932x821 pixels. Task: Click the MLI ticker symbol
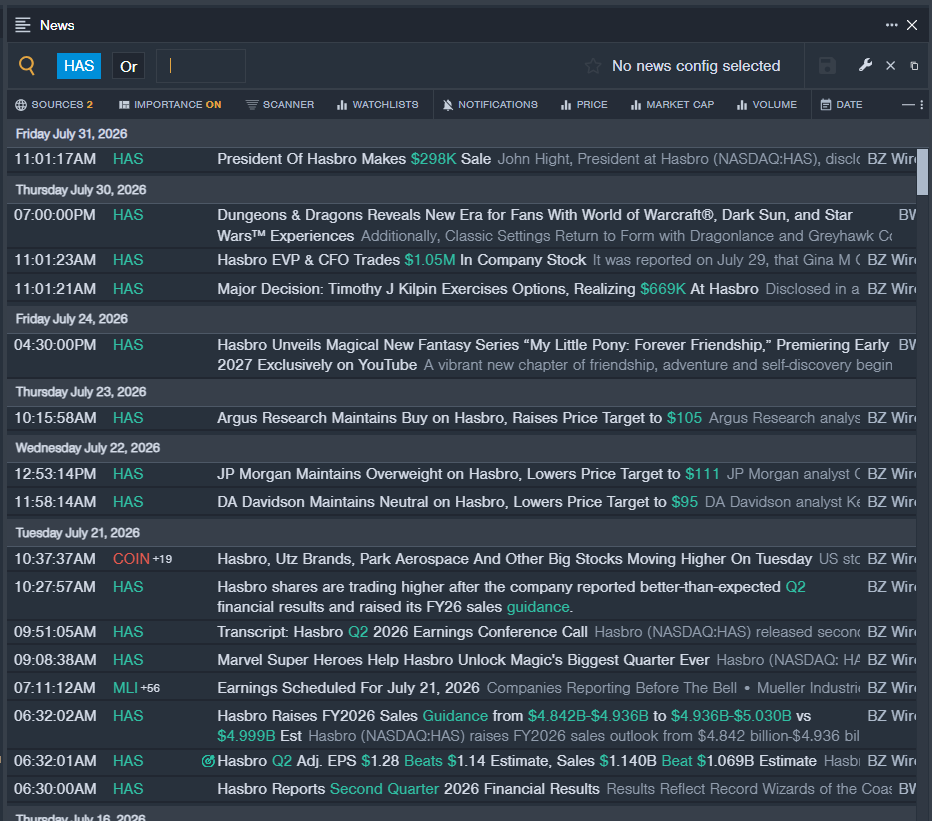tap(125, 688)
